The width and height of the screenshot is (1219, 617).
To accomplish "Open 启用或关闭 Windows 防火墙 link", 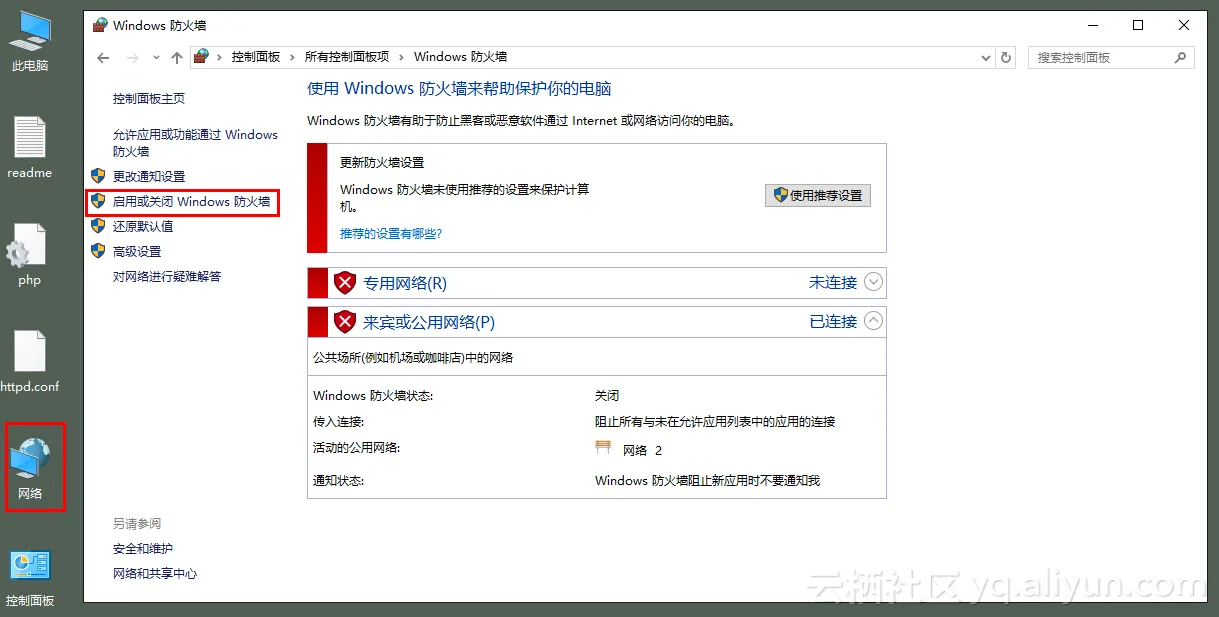I will pos(191,201).
